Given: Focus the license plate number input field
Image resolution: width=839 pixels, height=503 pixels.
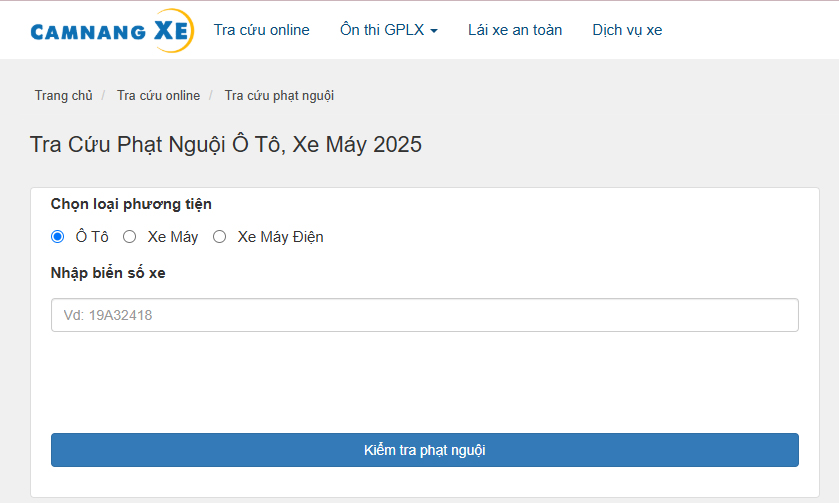Looking at the screenshot, I should tap(424, 315).
